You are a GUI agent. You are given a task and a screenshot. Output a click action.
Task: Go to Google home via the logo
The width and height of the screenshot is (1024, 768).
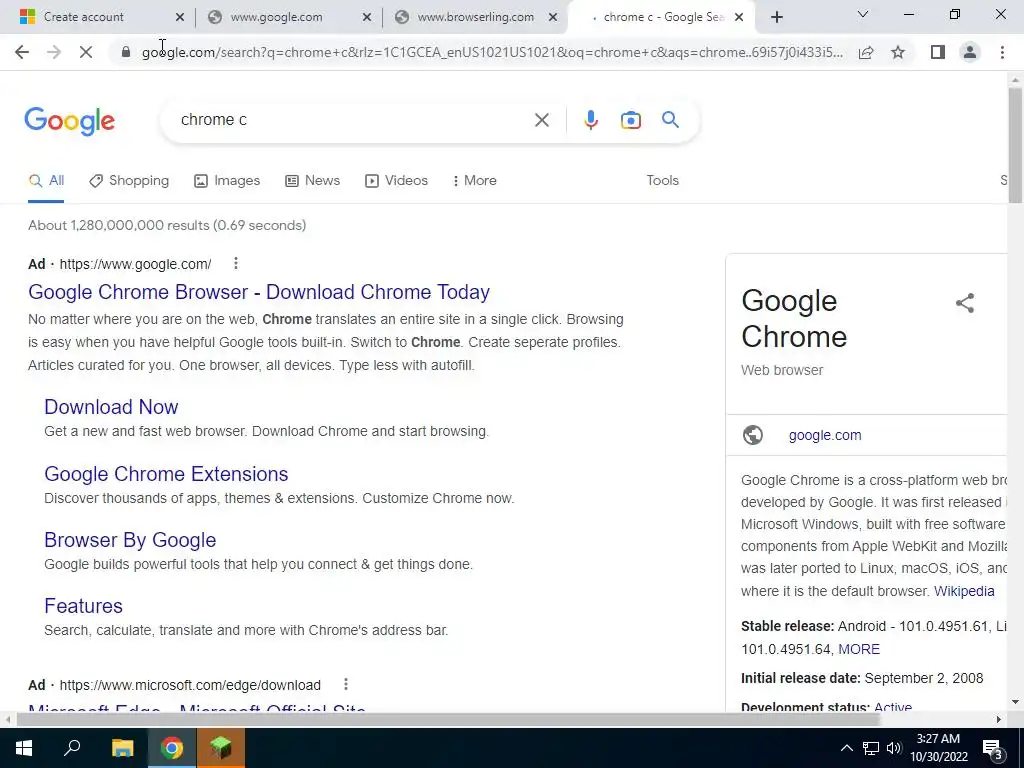[x=69, y=121]
